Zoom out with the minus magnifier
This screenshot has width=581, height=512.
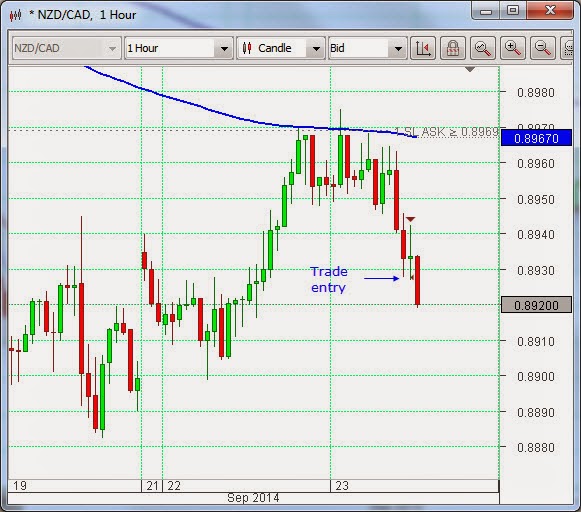pos(543,48)
